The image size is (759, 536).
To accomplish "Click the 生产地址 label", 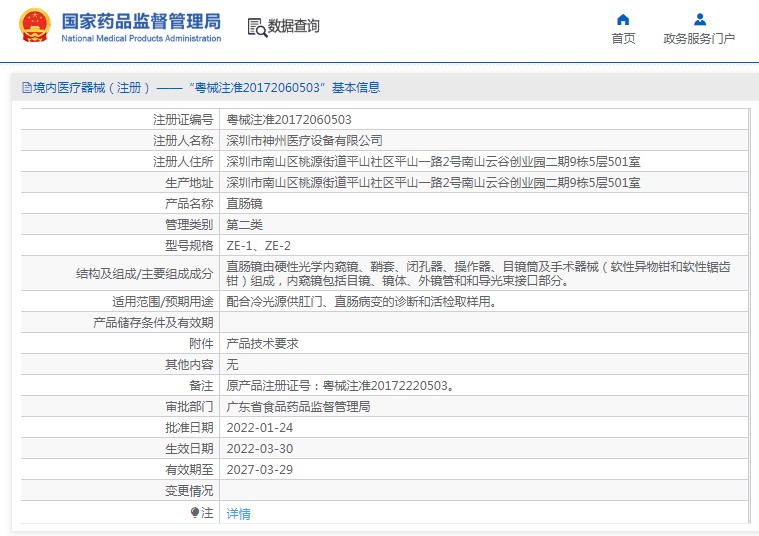I will 189,183.
